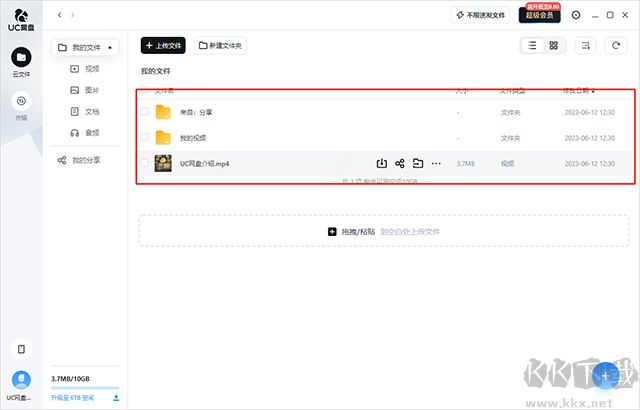The height and width of the screenshot is (410, 640).
Task: Click the UC网盘介绍.mp4 video thumbnail
Action: [x=163, y=163]
